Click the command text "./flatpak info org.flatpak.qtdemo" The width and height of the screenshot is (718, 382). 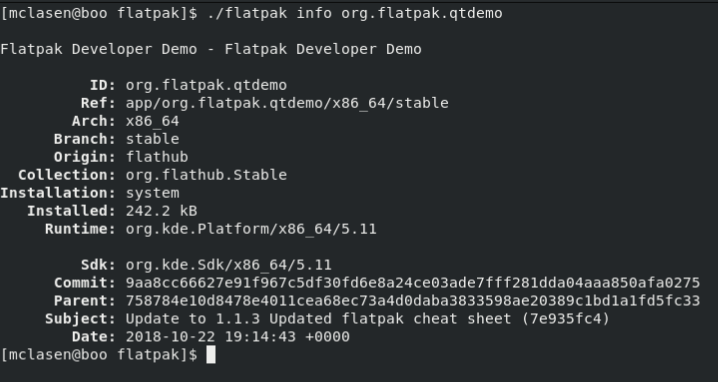[x=355, y=14]
